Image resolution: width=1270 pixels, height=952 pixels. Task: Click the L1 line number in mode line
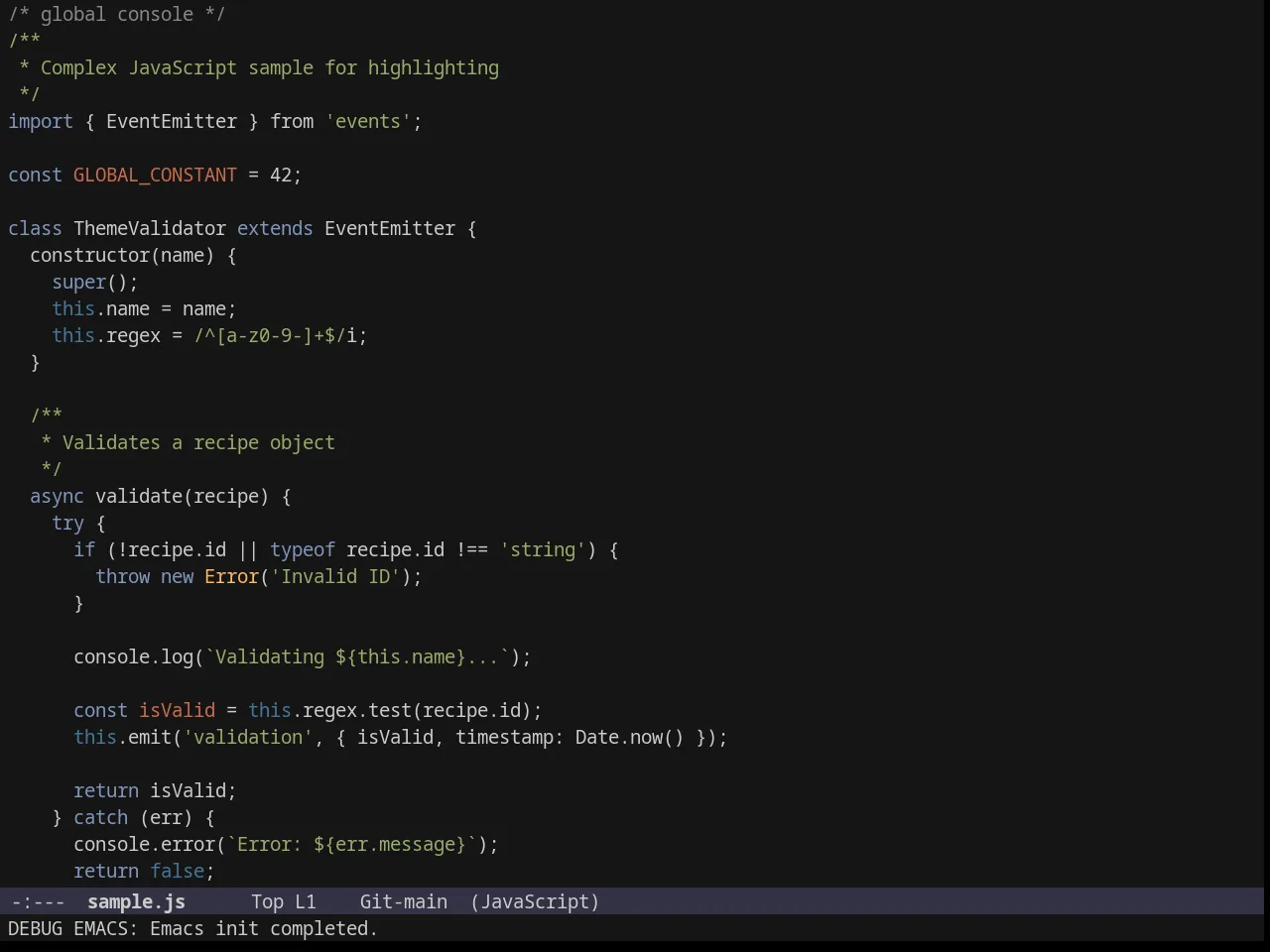coord(305,901)
